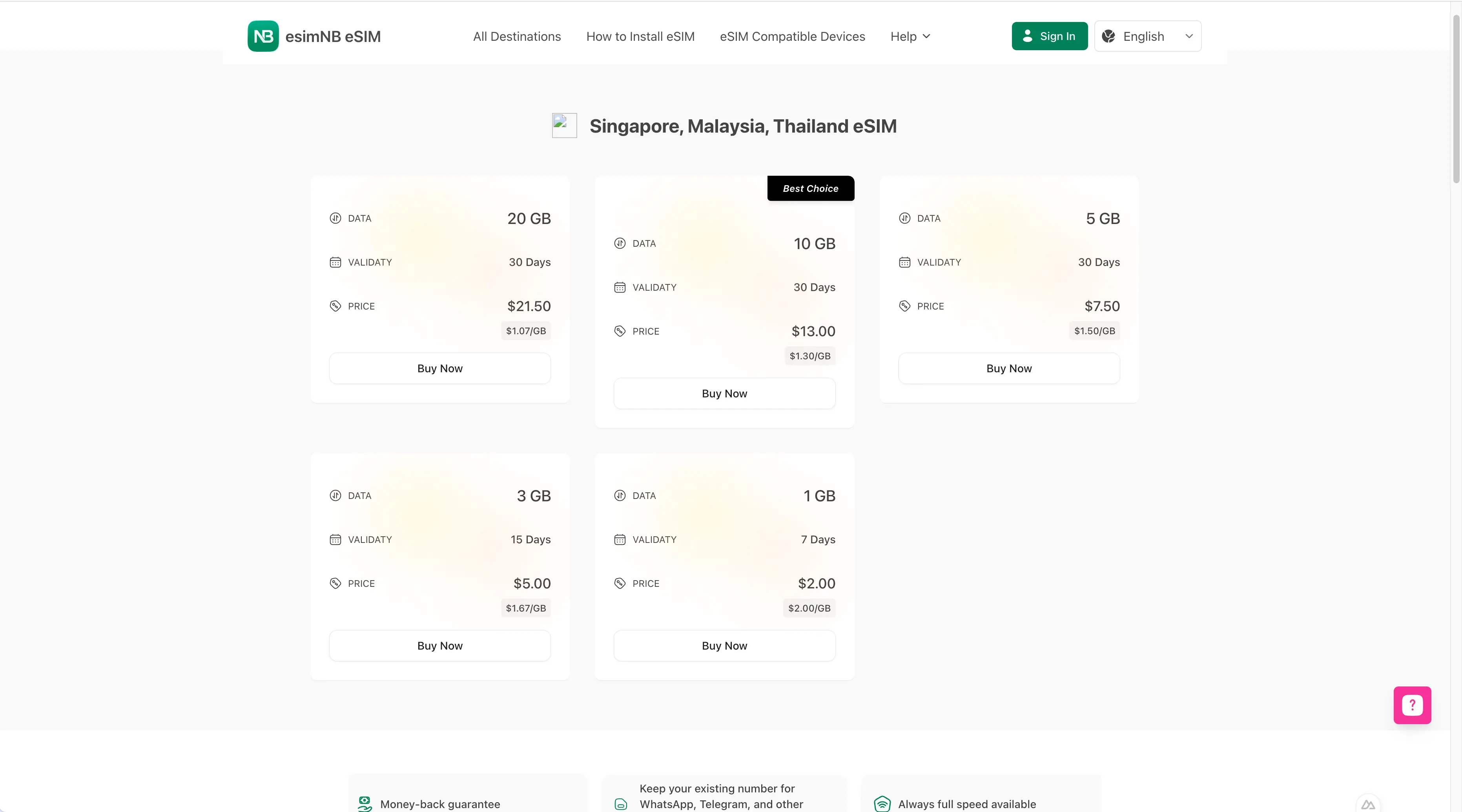Click the Singapore, Malaysia, Thailand eSIM heading

(x=743, y=126)
